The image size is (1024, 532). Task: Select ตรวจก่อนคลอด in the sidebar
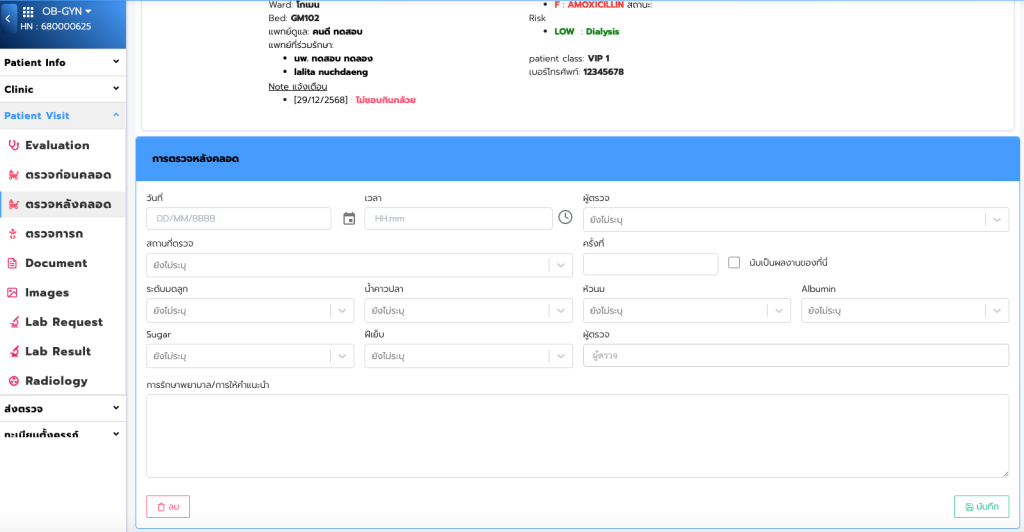(x=67, y=174)
